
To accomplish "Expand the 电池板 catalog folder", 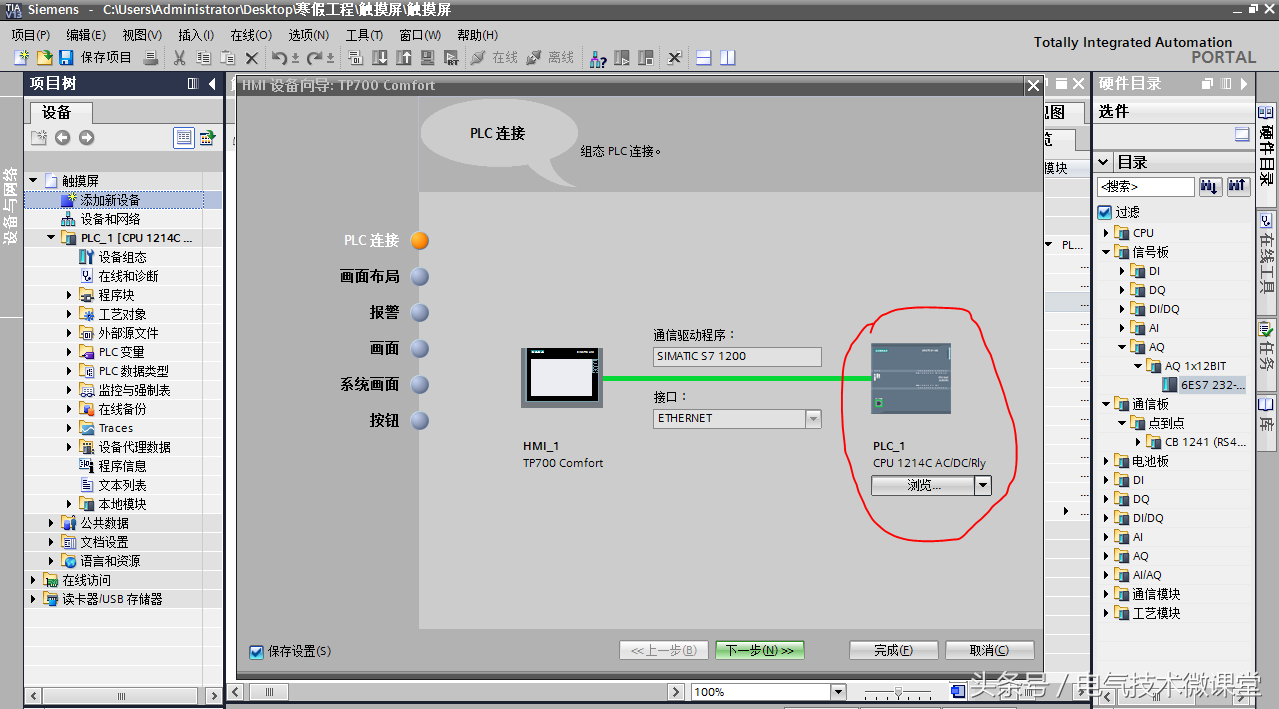I will [x=1107, y=461].
